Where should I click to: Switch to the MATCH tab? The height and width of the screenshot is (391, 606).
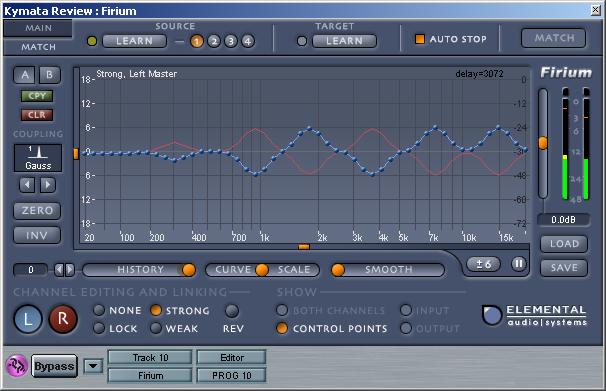tap(38, 47)
